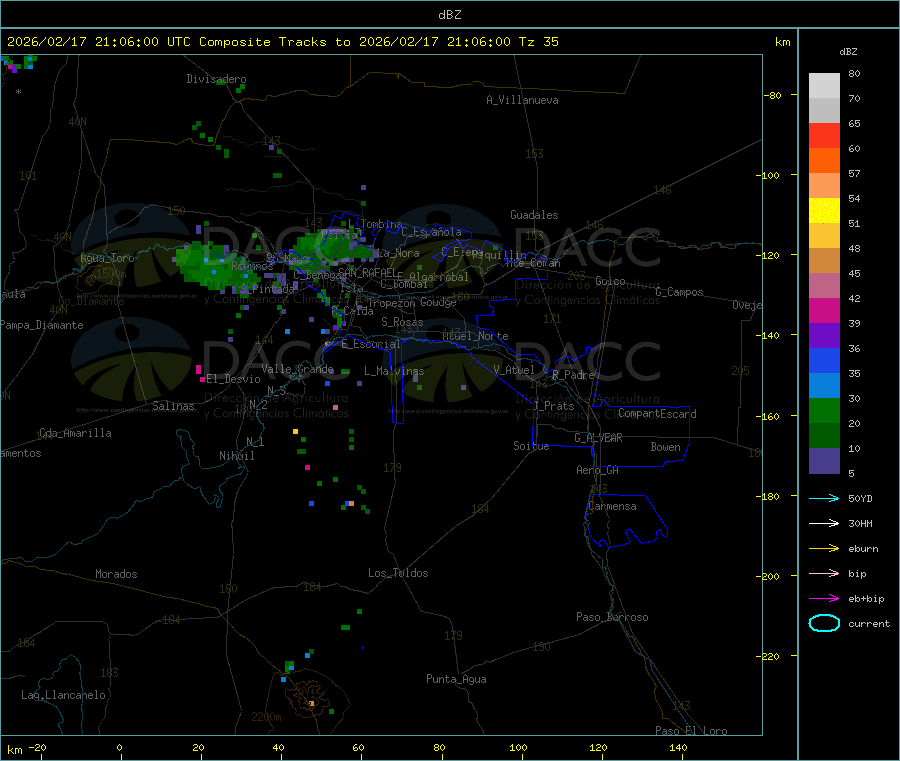Viewport: 900px width, 761px height.
Task: Pick the 60 dBZ orange swatch
Action: (824, 161)
